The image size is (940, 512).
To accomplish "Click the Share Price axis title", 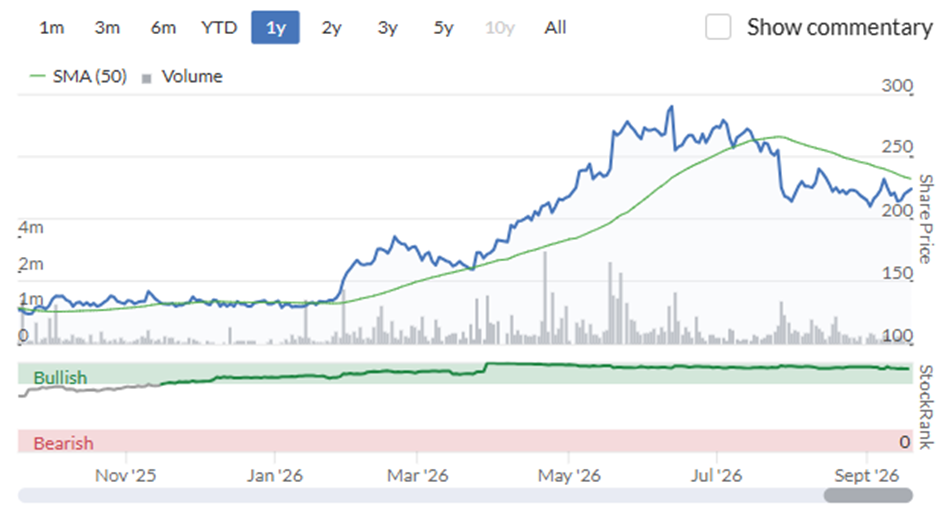I will coord(926,219).
